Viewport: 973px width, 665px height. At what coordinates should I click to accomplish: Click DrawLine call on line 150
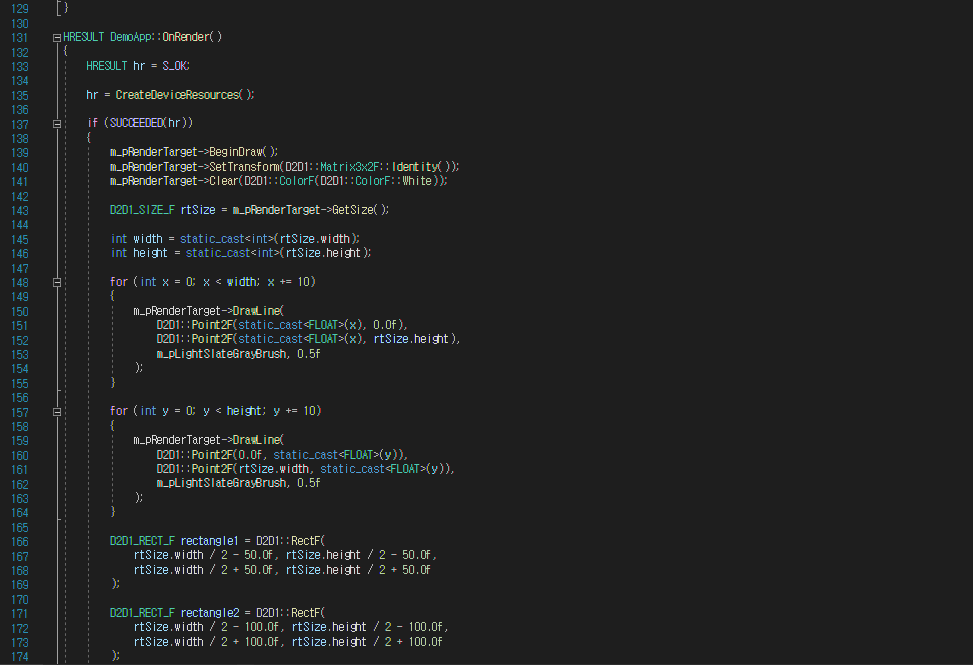pyautogui.click(x=256, y=311)
